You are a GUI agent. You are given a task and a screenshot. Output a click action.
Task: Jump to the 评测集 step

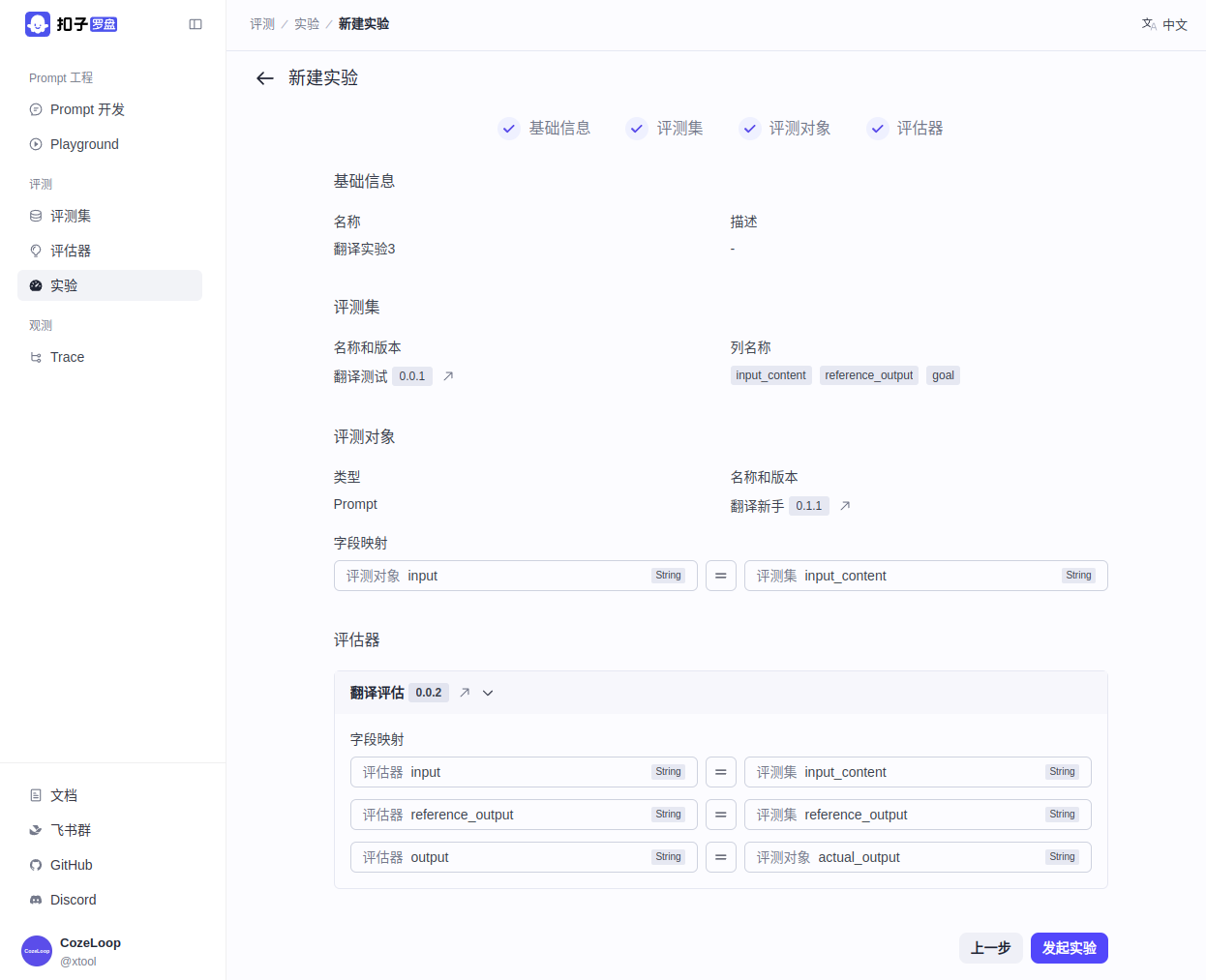(665, 128)
